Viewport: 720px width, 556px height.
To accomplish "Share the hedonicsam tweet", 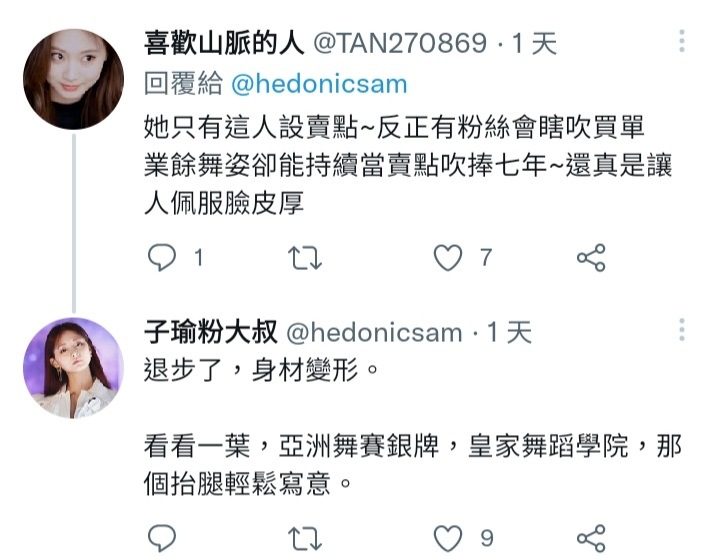I will point(591,538).
